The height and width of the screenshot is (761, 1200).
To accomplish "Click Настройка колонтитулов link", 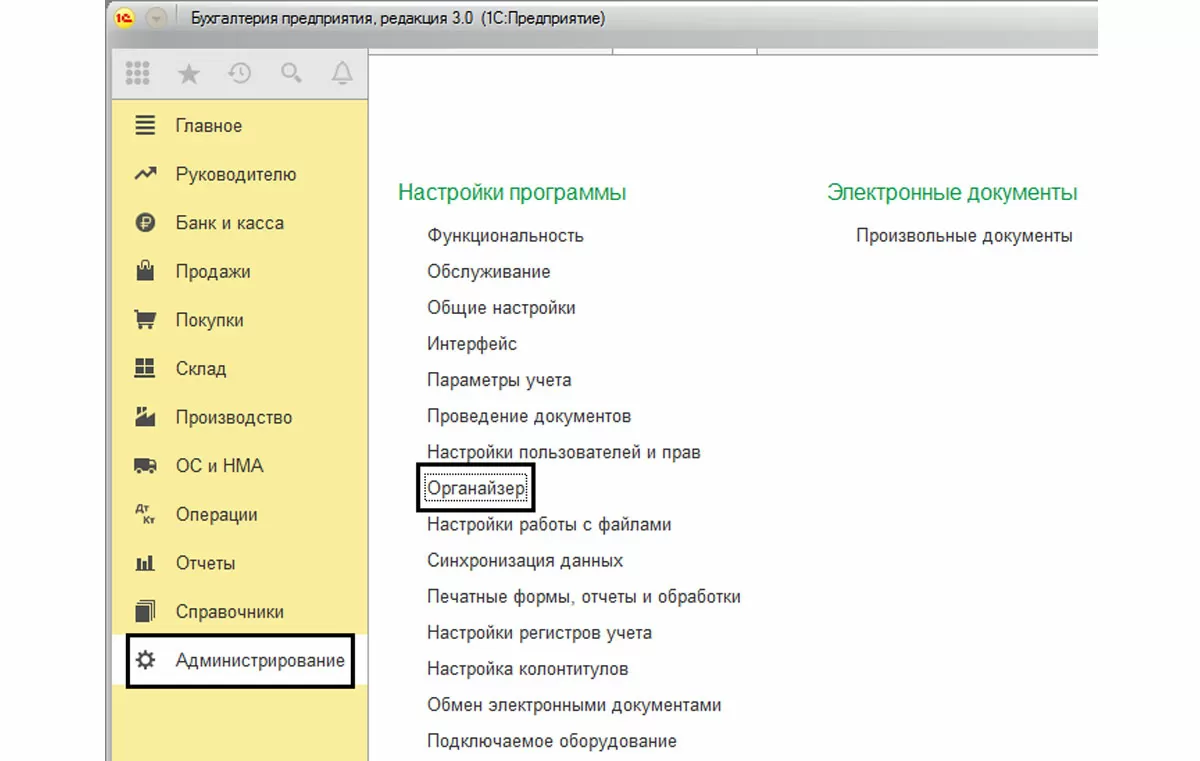I will pos(527,669).
